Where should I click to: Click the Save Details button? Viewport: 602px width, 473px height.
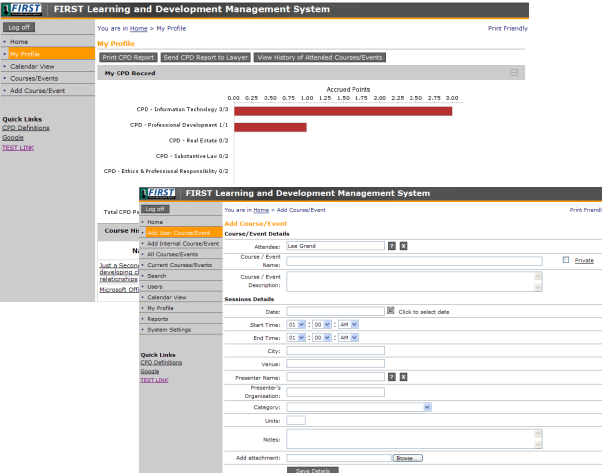pos(313,470)
